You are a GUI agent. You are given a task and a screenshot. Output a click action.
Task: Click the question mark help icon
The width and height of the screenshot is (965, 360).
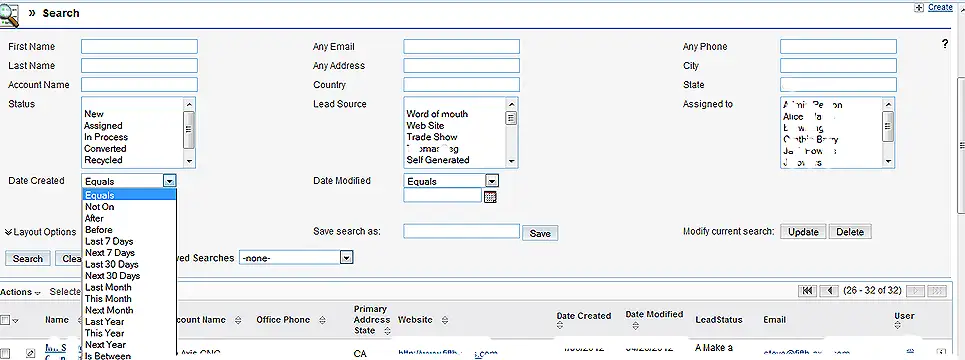(945, 44)
